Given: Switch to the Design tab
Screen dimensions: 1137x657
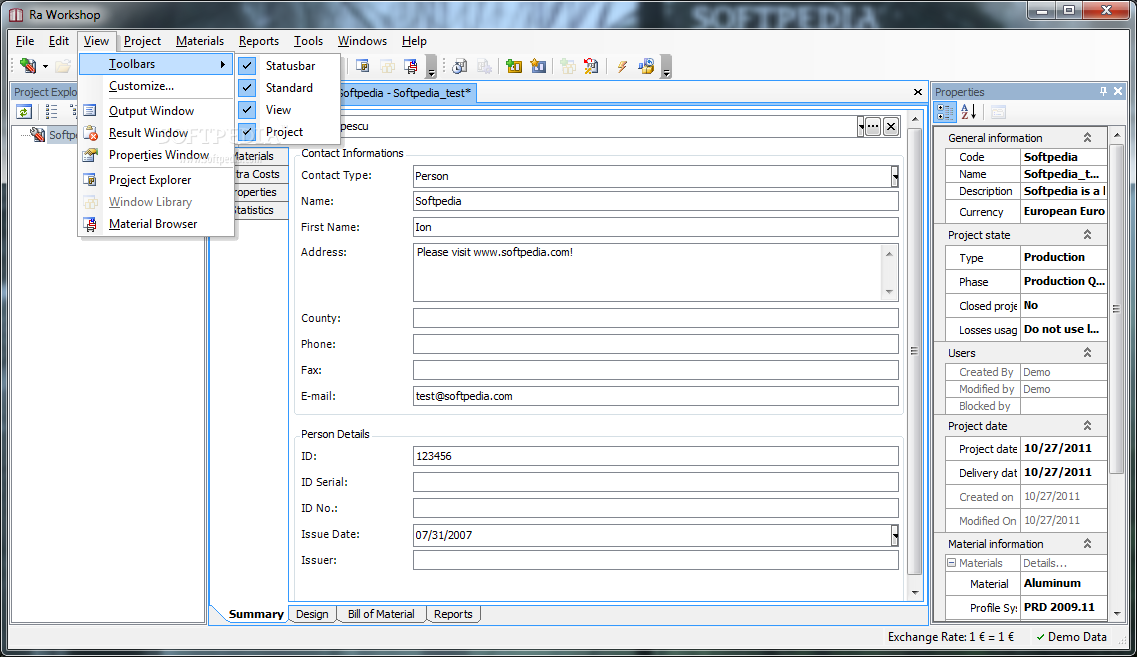Looking at the screenshot, I should pos(313,614).
